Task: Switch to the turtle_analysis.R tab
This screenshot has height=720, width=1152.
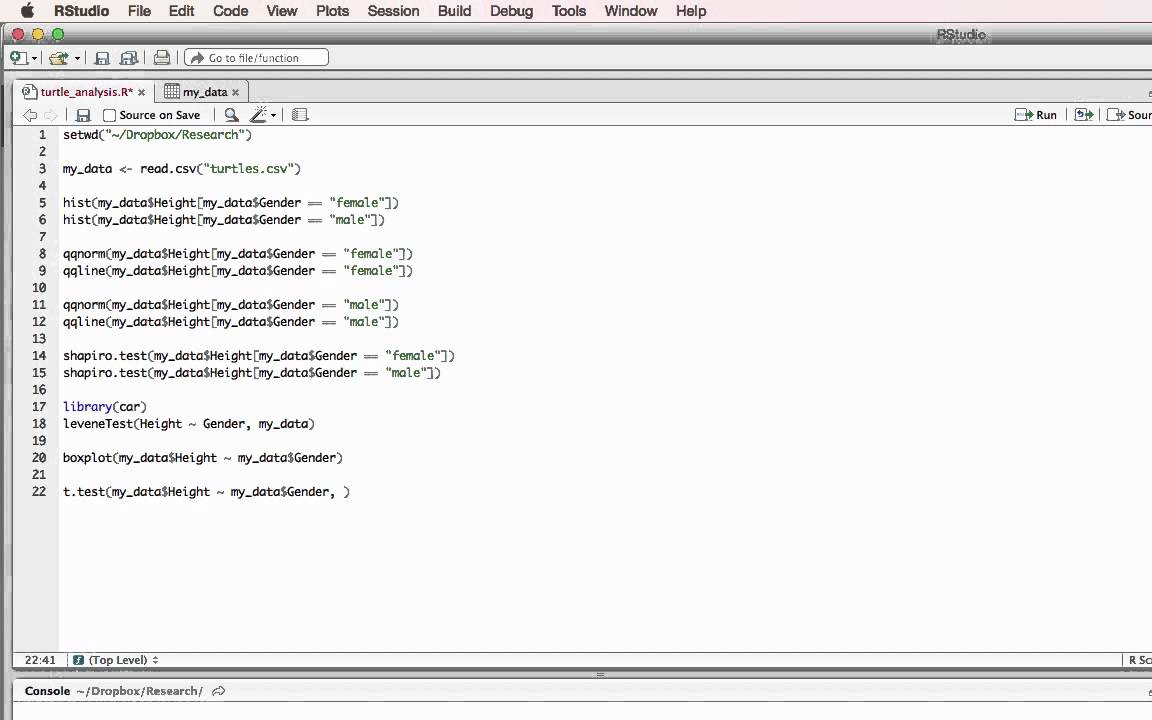Action: pos(87,92)
